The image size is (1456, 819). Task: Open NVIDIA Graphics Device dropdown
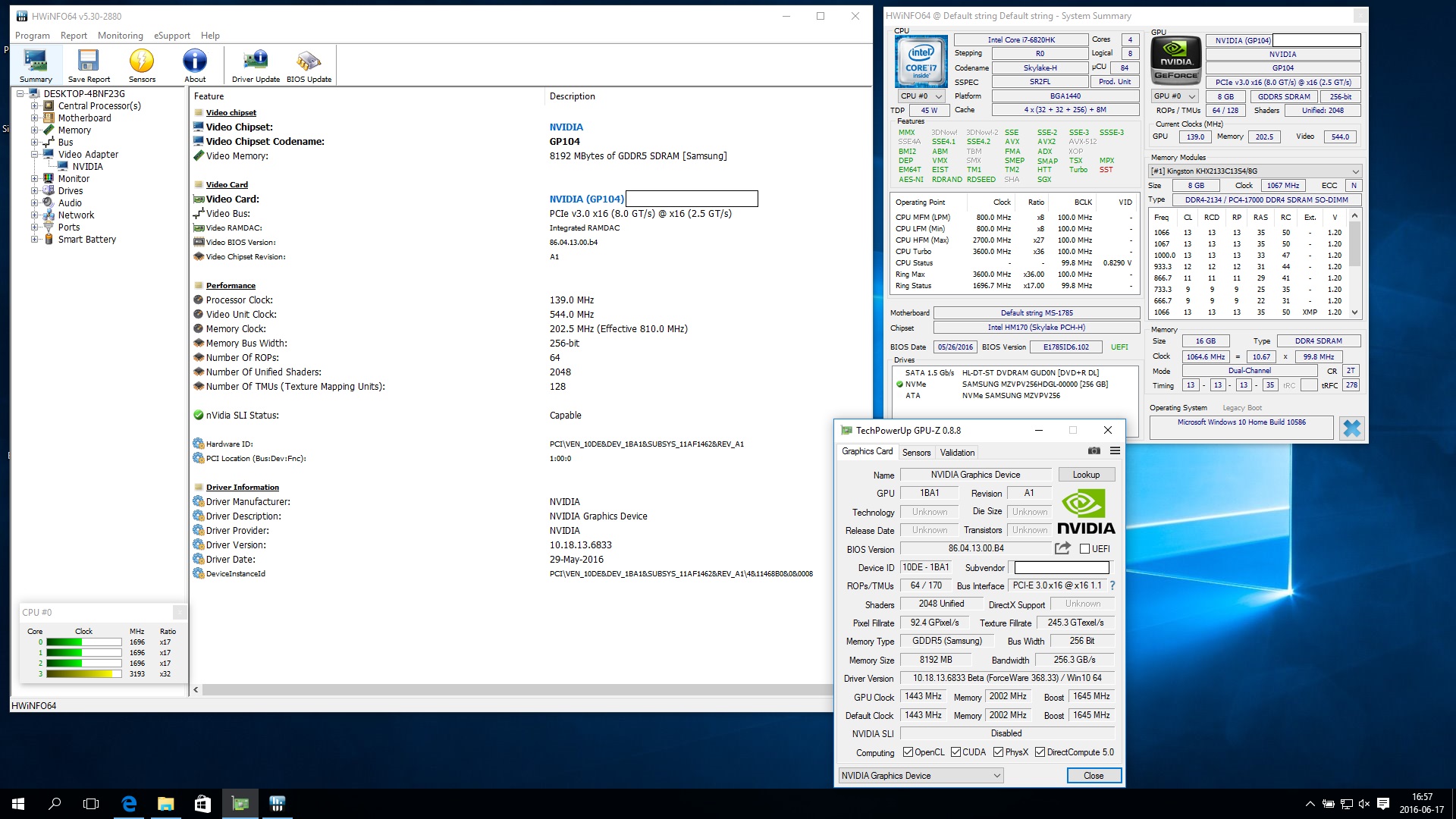pyautogui.click(x=921, y=776)
